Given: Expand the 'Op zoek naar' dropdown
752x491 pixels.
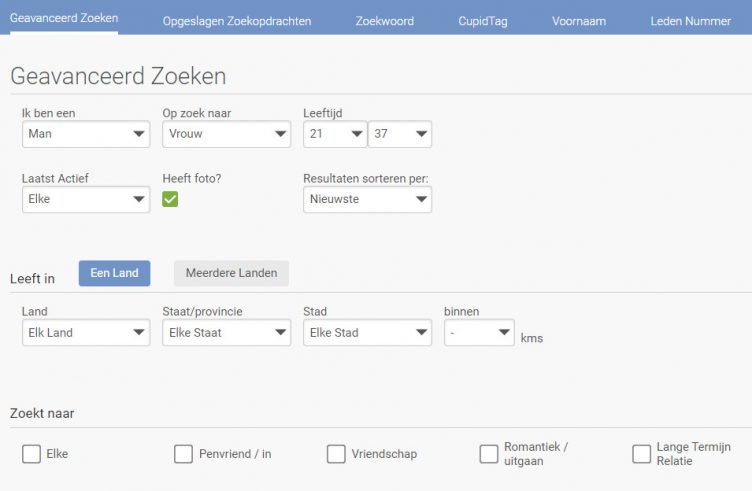Looking at the screenshot, I should pos(226,134).
